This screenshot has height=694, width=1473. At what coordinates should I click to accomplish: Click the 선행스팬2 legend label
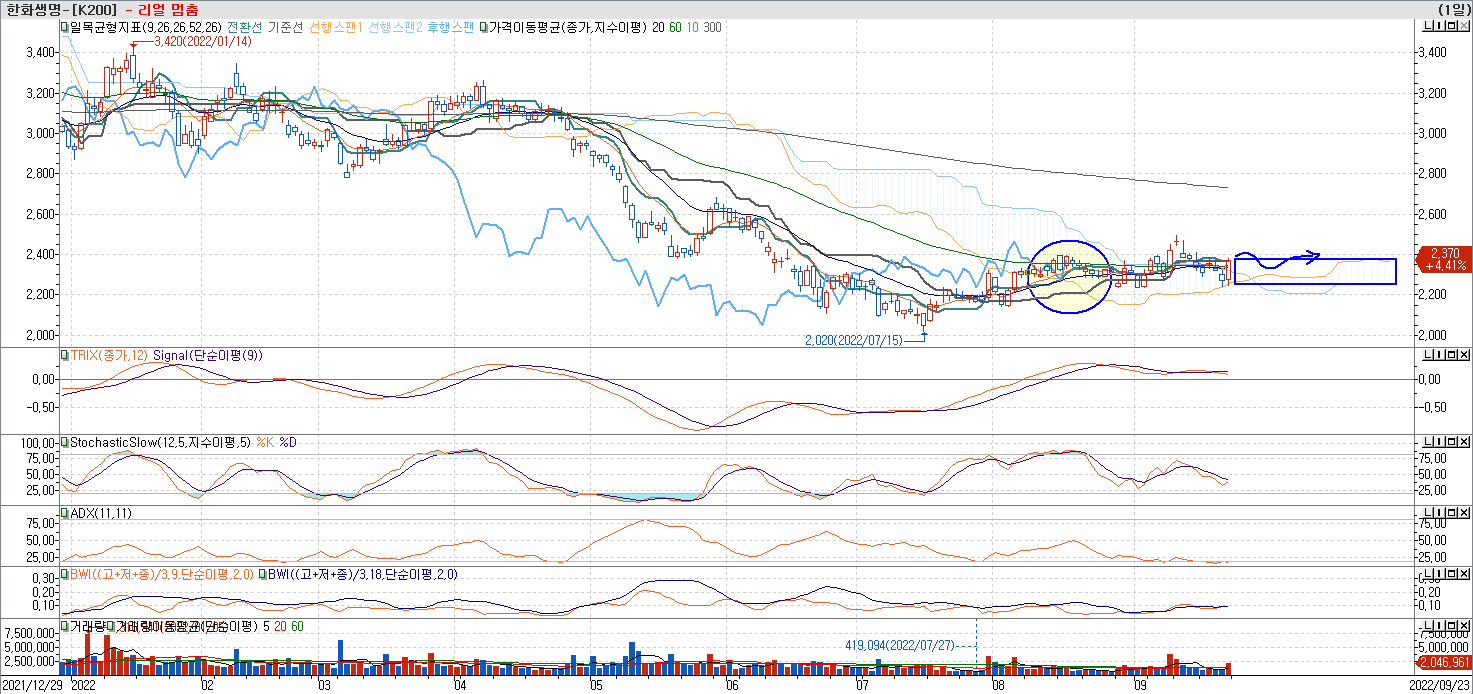395,27
